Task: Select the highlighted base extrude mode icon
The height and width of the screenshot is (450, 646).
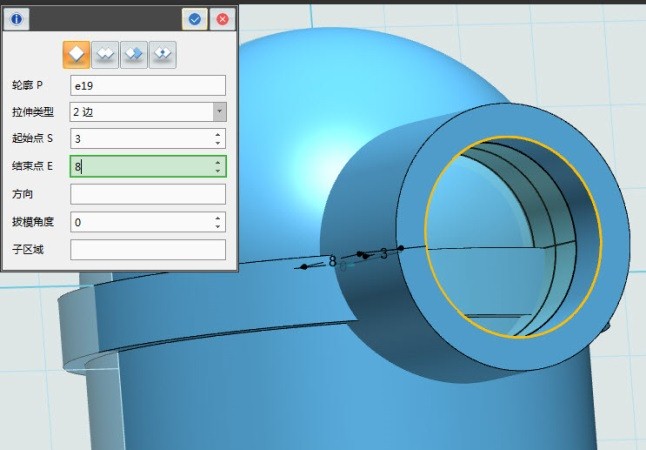Action: tap(77, 55)
